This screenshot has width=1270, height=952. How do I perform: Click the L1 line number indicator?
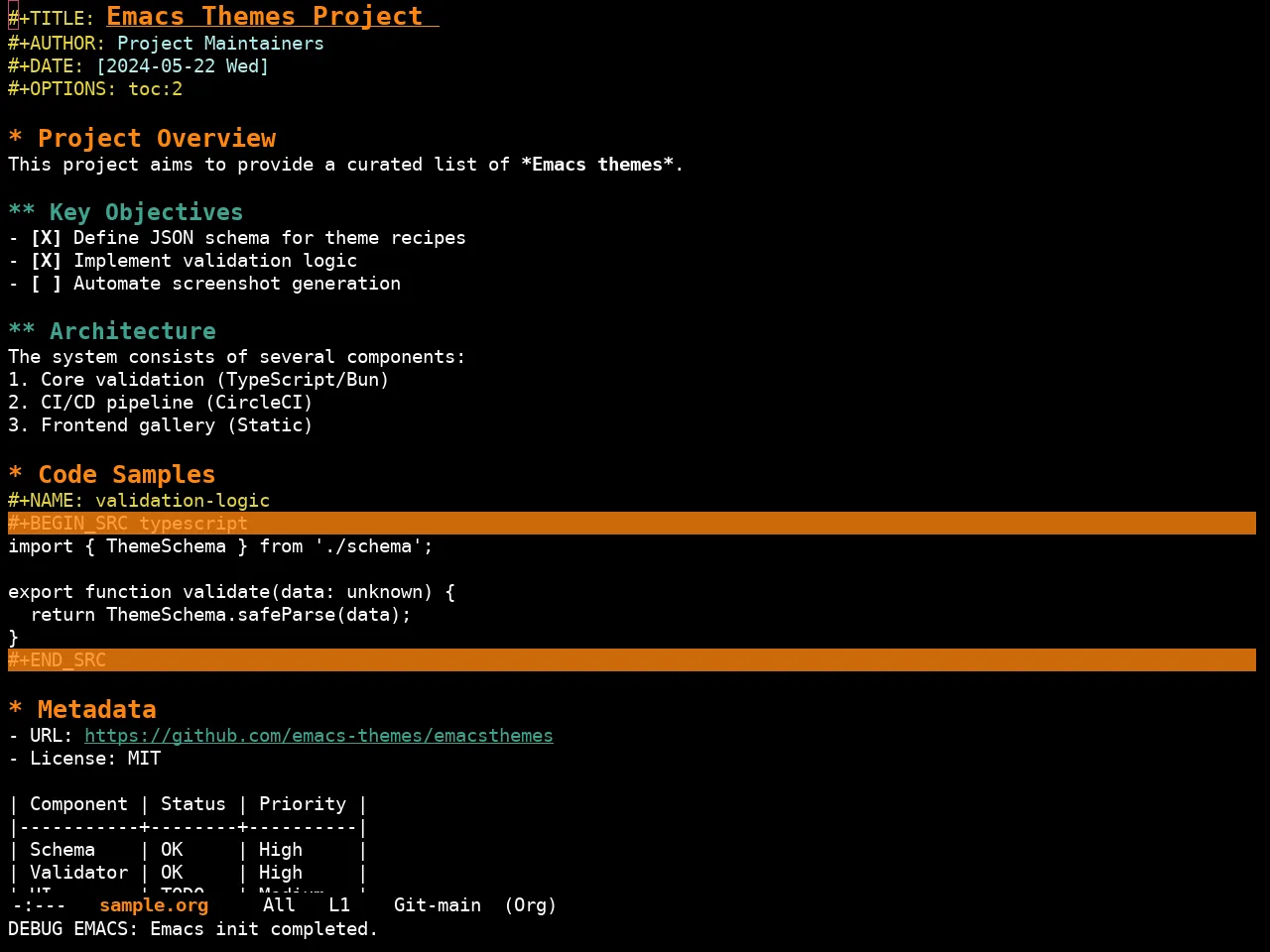coord(339,905)
